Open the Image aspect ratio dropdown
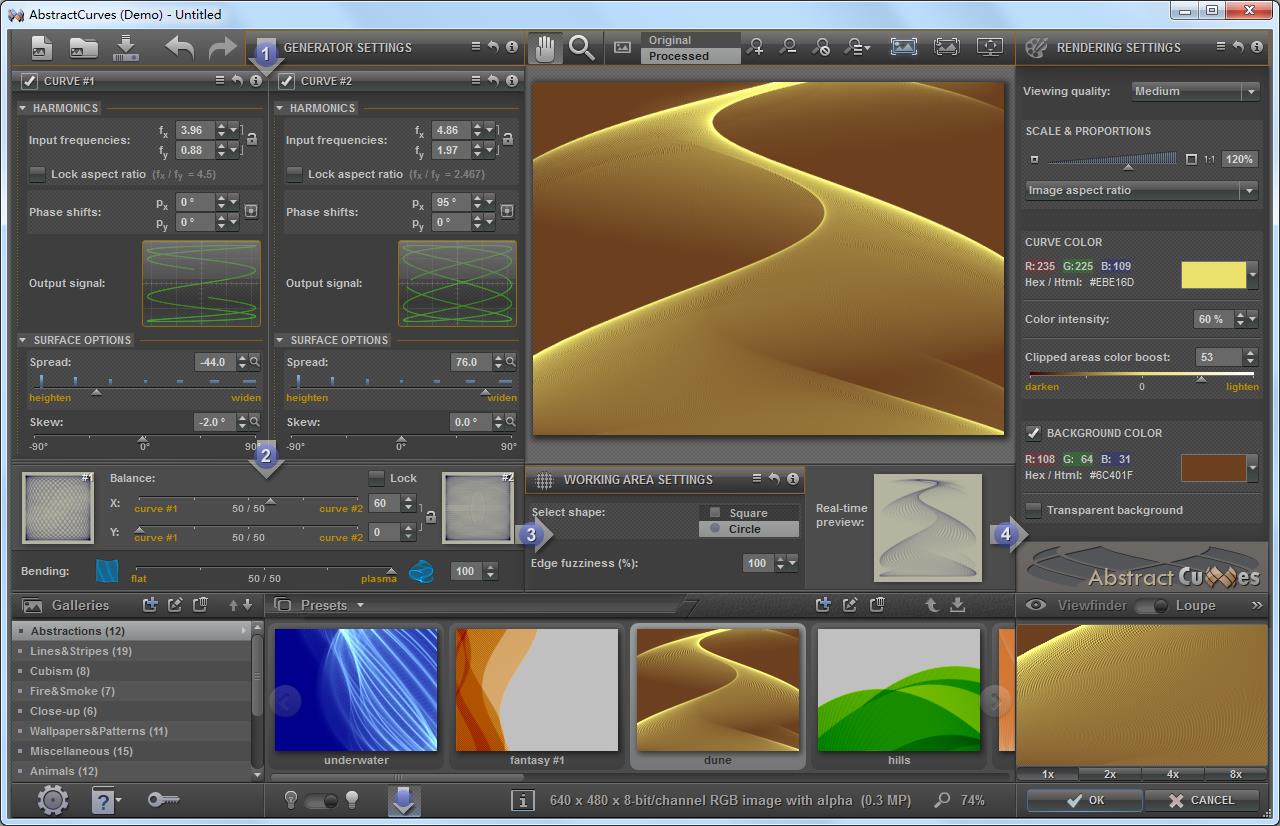1280x826 pixels. click(1141, 190)
